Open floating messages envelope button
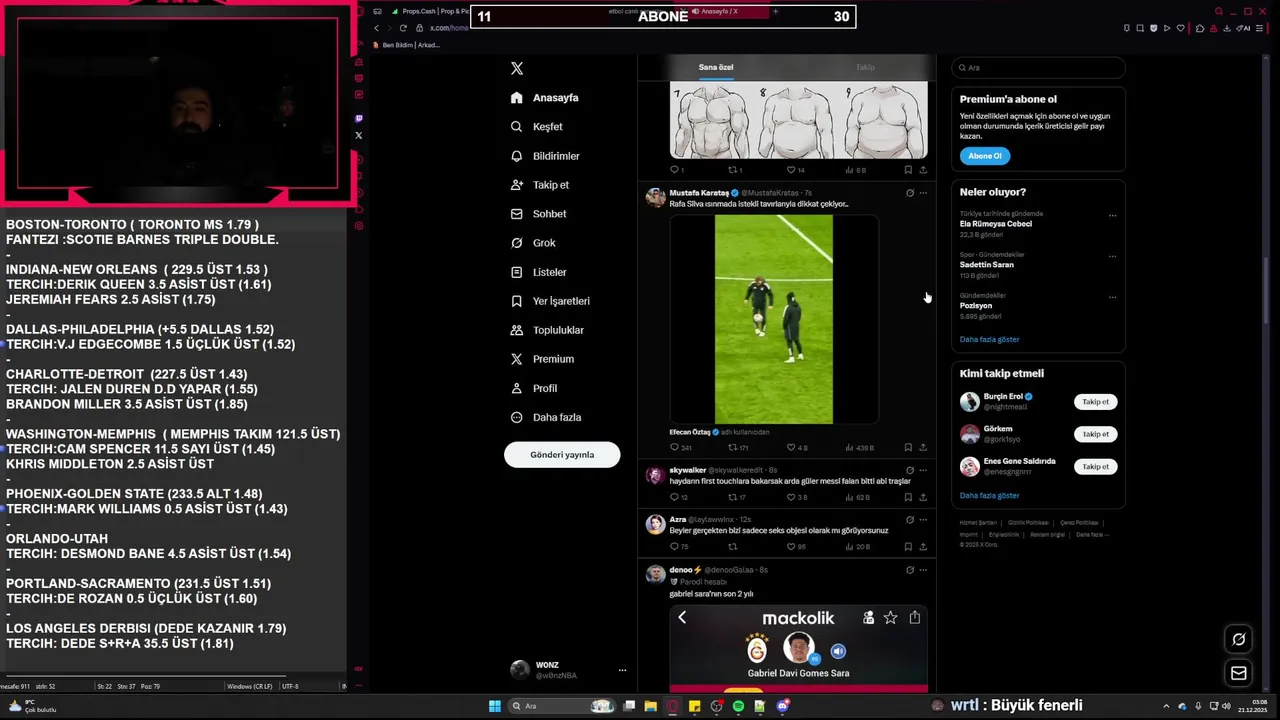 pos(1238,674)
